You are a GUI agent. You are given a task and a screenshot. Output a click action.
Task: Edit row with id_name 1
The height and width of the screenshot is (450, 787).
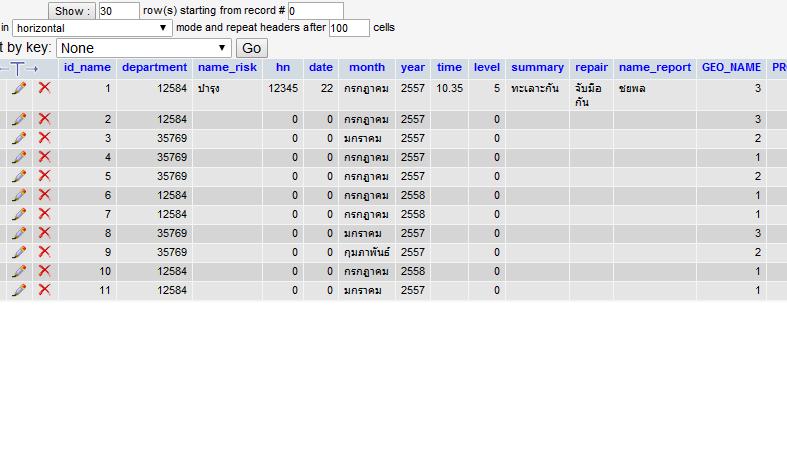(x=19, y=88)
